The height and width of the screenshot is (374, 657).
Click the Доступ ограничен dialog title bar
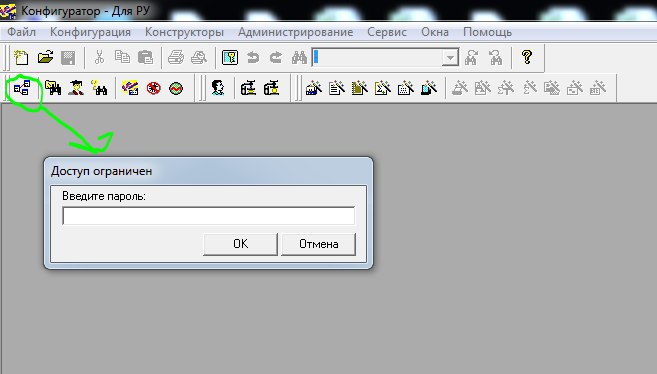coord(208,171)
